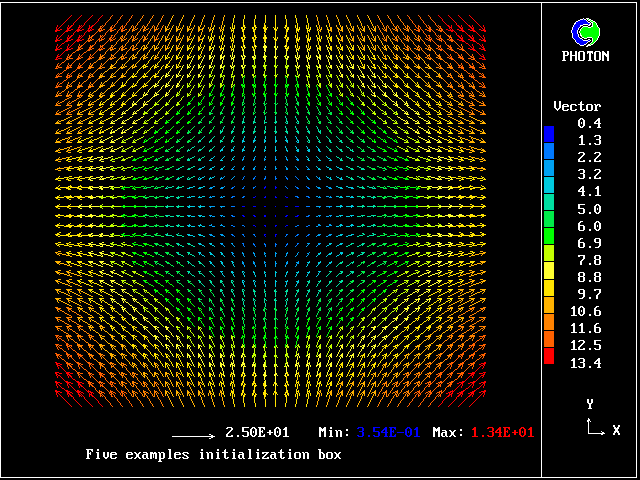Select the title "Five examples initialization box"
Screen dimensions: 640x480
[x=213, y=454]
